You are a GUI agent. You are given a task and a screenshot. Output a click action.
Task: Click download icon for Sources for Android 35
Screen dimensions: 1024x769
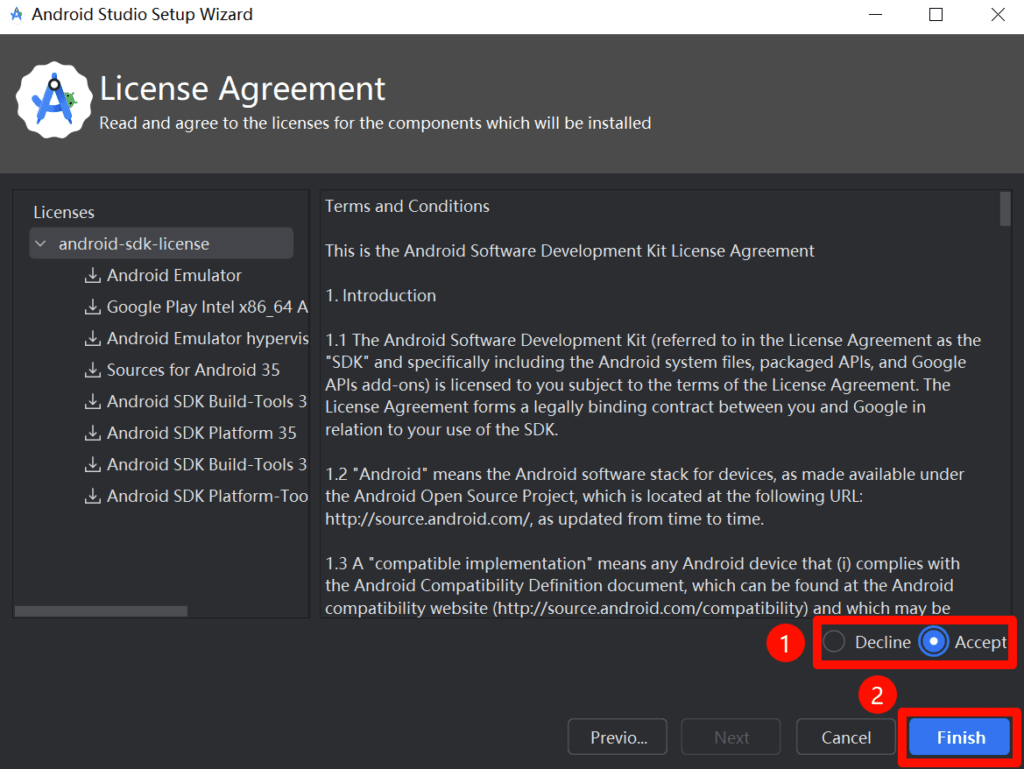pyautogui.click(x=93, y=370)
